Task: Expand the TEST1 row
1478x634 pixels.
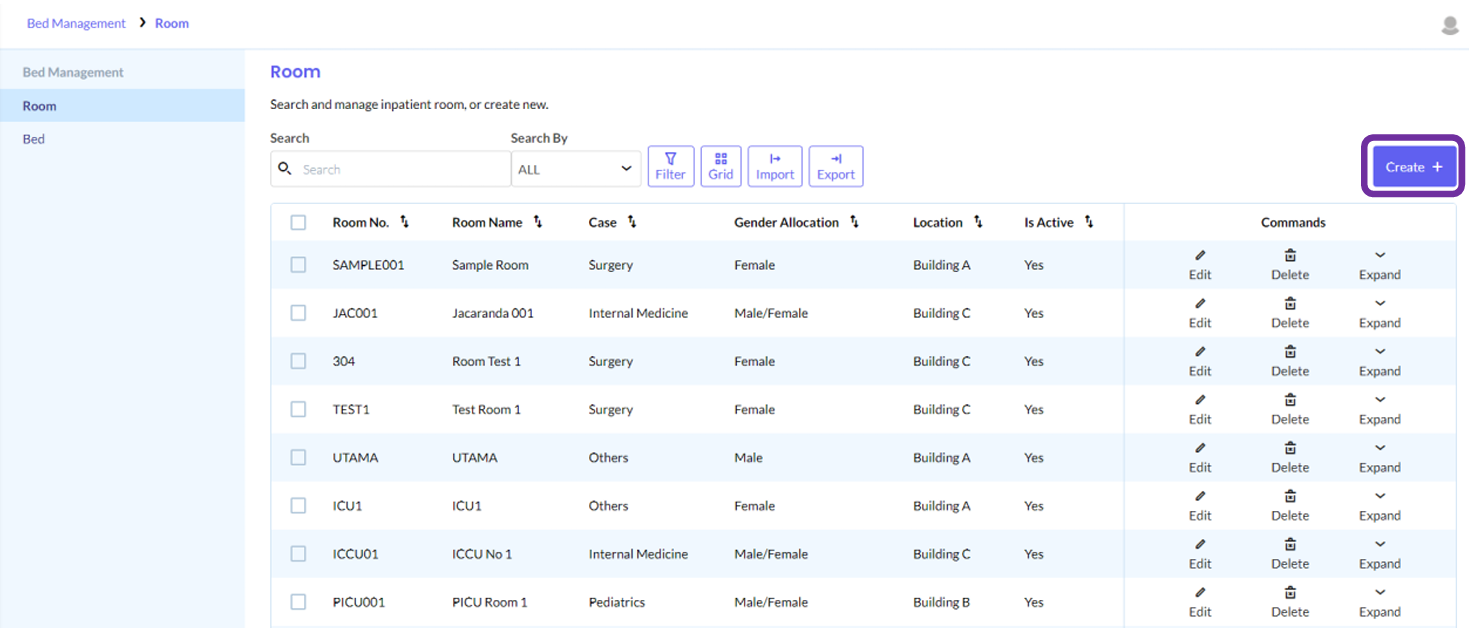Action: 1380,409
